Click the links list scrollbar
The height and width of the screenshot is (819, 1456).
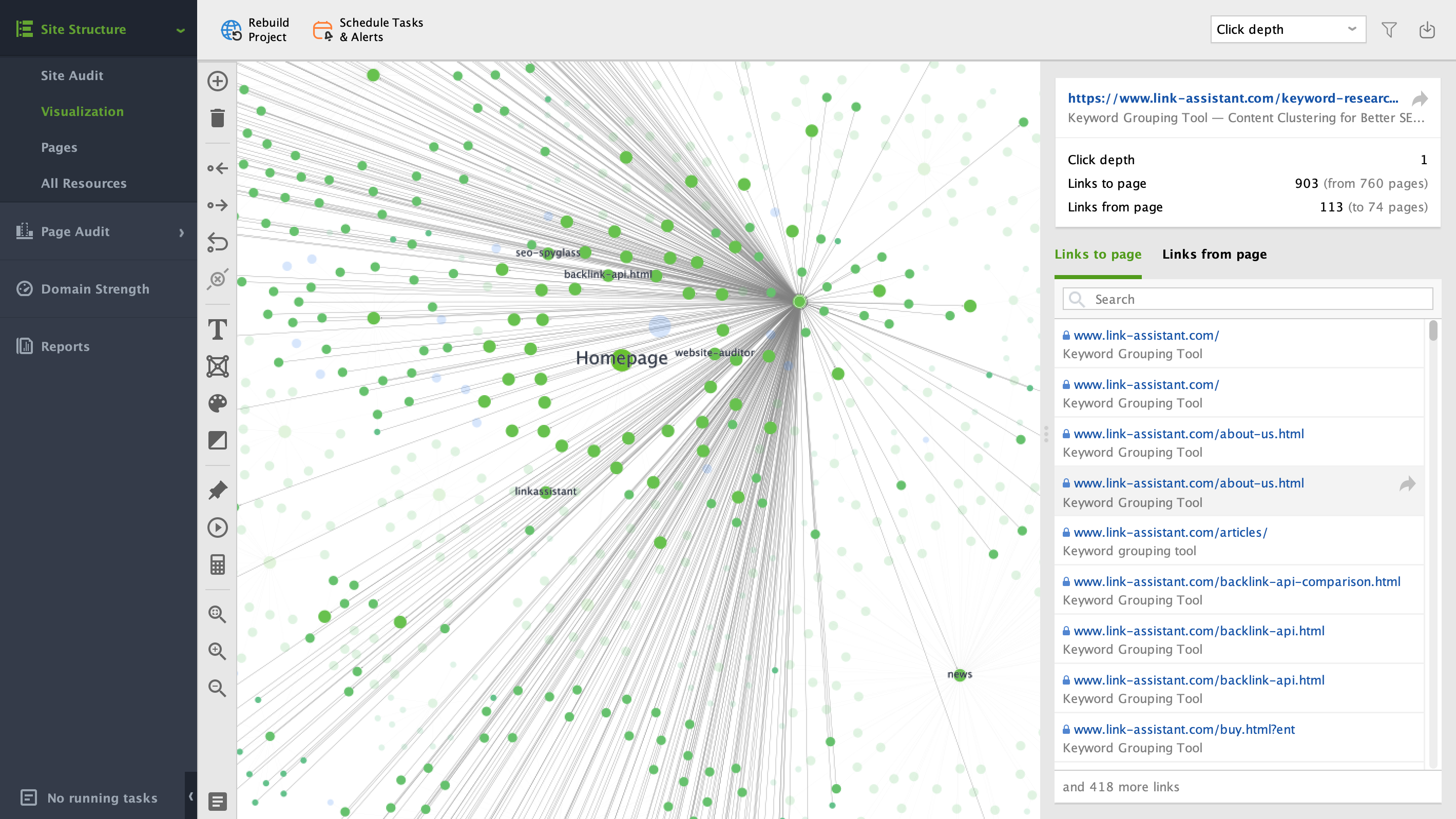tap(1433, 331)
